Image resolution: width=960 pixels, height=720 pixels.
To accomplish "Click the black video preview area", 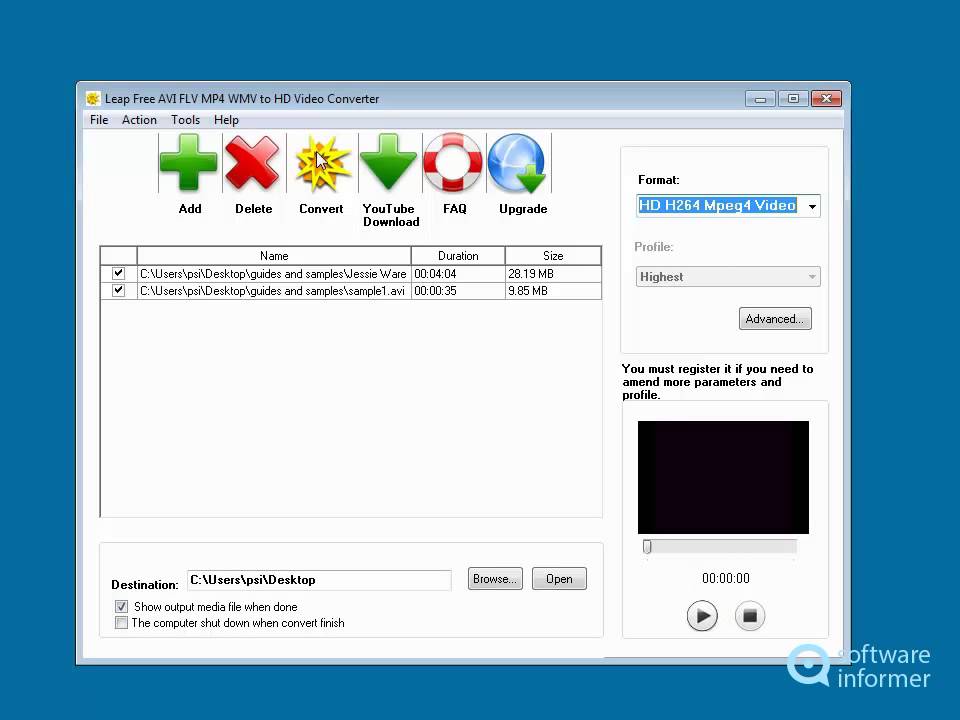I will (723, 477).
